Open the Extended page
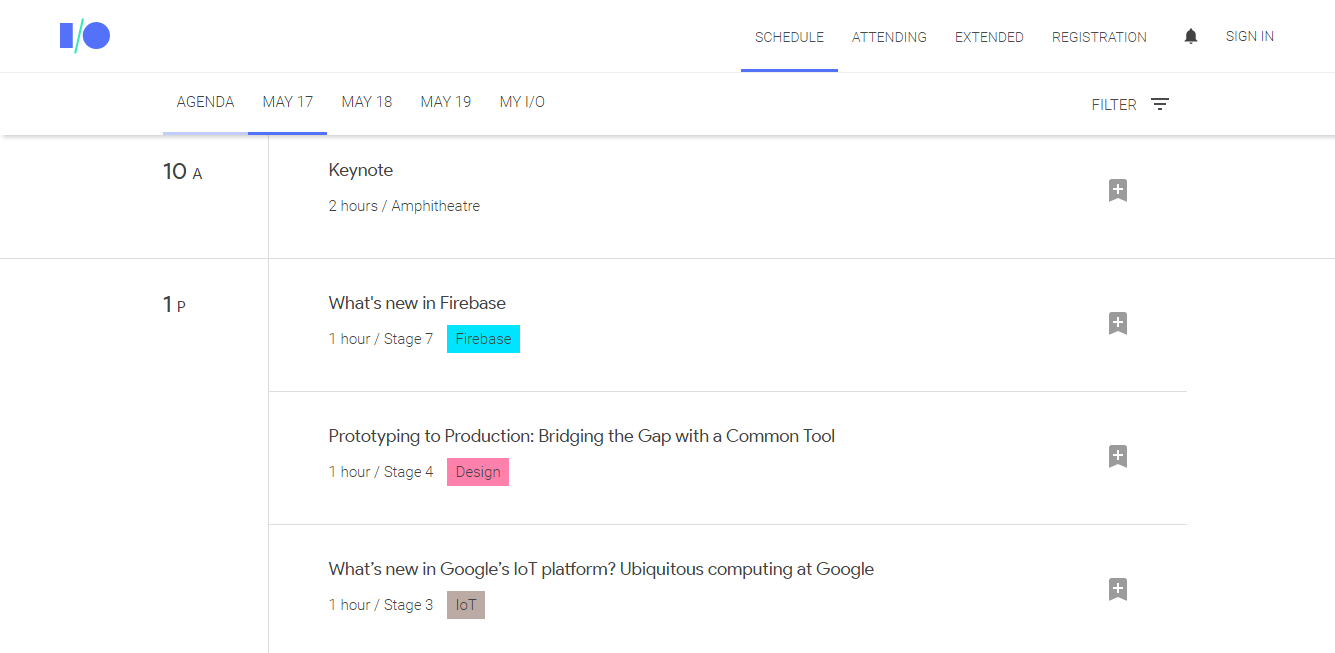The height and width of the screenshot is (653, 1335). coord(989,37)
